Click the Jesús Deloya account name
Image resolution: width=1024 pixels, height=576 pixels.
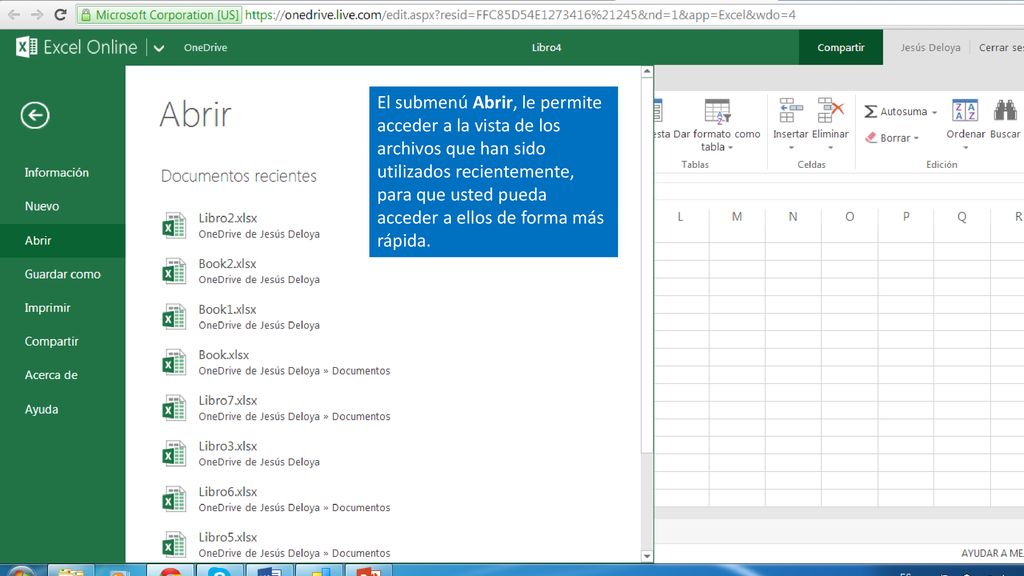click(930, 48)
